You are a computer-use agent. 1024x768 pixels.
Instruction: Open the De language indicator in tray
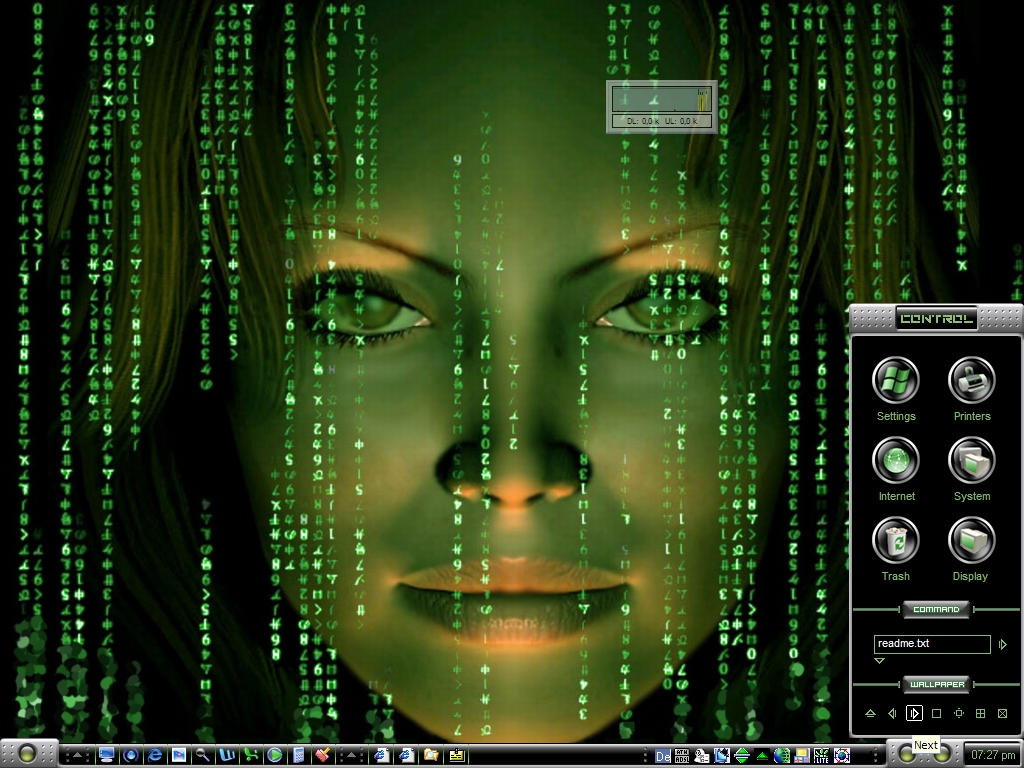pos(662,756)
